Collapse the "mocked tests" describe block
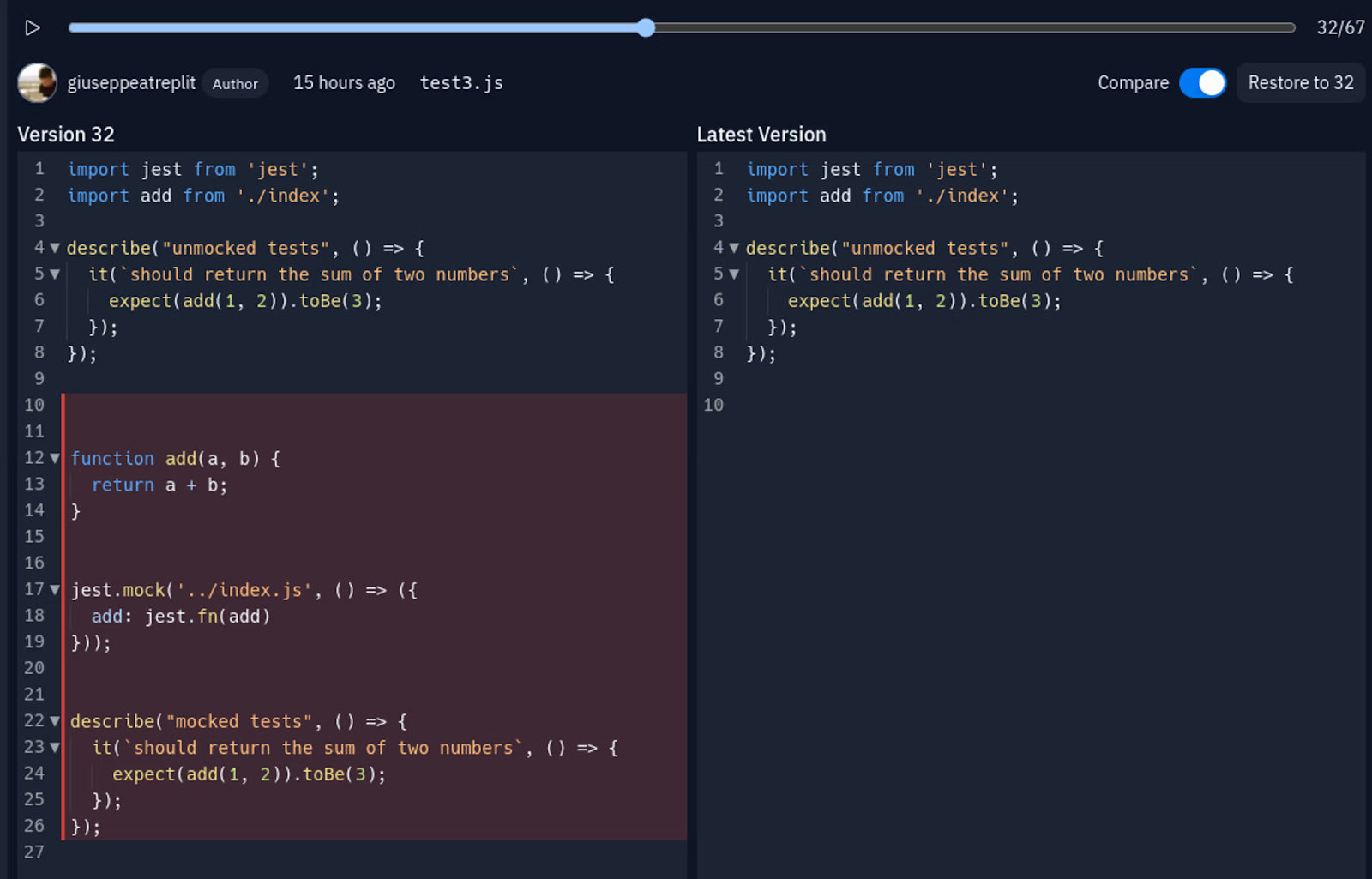 pos(53,721)
